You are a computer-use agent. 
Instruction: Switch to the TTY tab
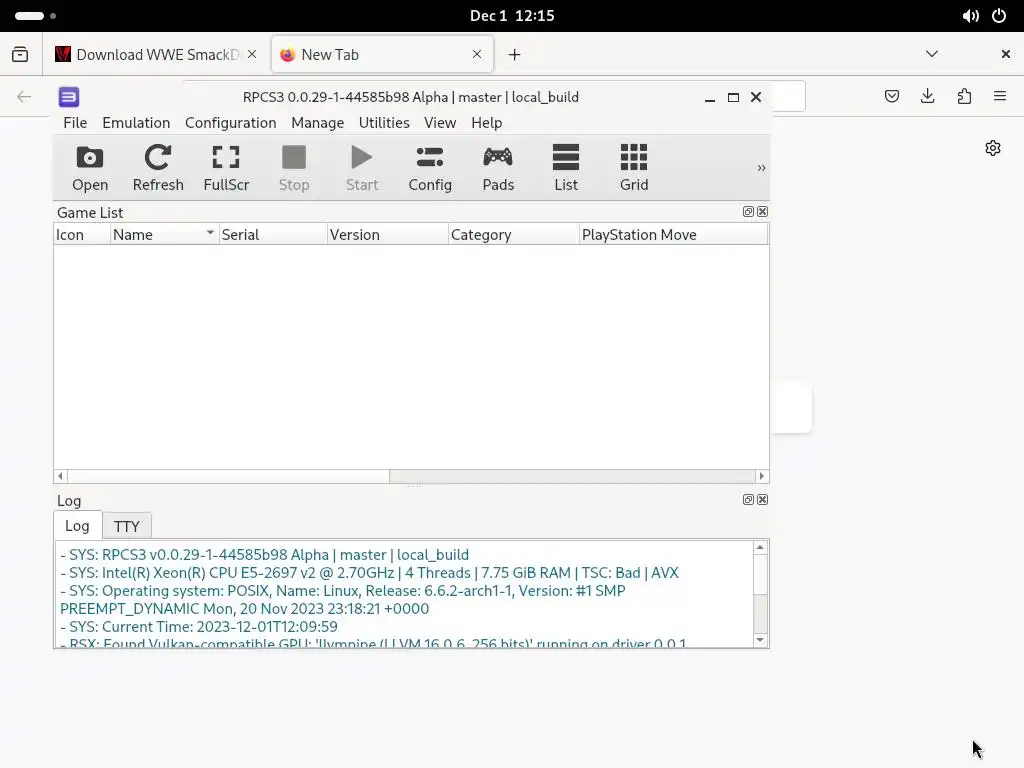pos(127,526)
